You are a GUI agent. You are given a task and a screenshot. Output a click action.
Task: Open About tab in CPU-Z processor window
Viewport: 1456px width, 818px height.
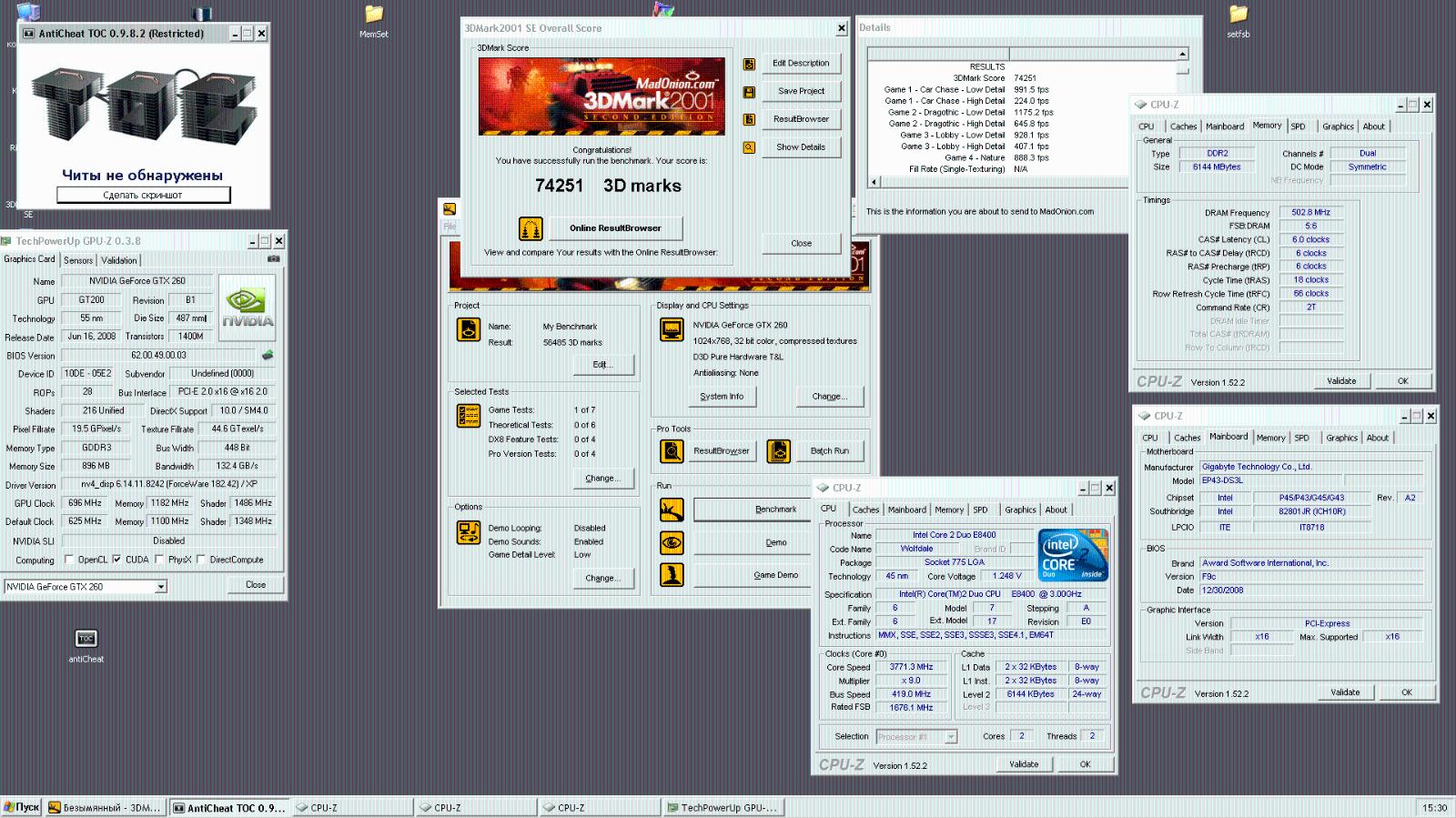coord(1056,510)
